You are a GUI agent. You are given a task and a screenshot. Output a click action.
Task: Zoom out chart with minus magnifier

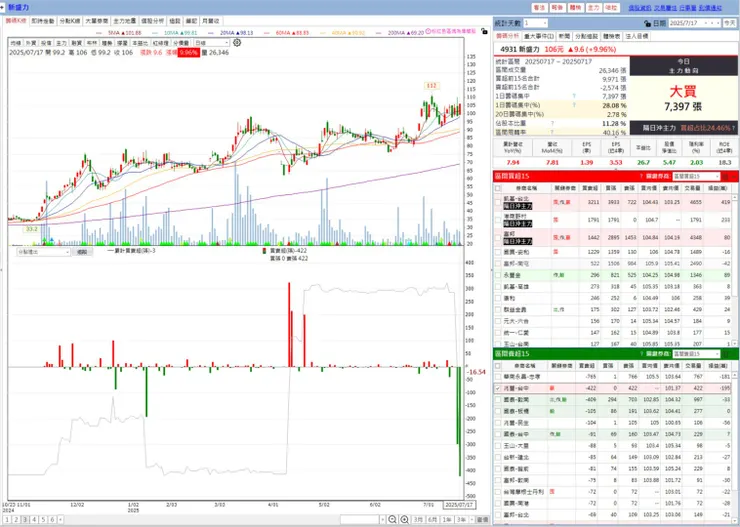point(392,519)
